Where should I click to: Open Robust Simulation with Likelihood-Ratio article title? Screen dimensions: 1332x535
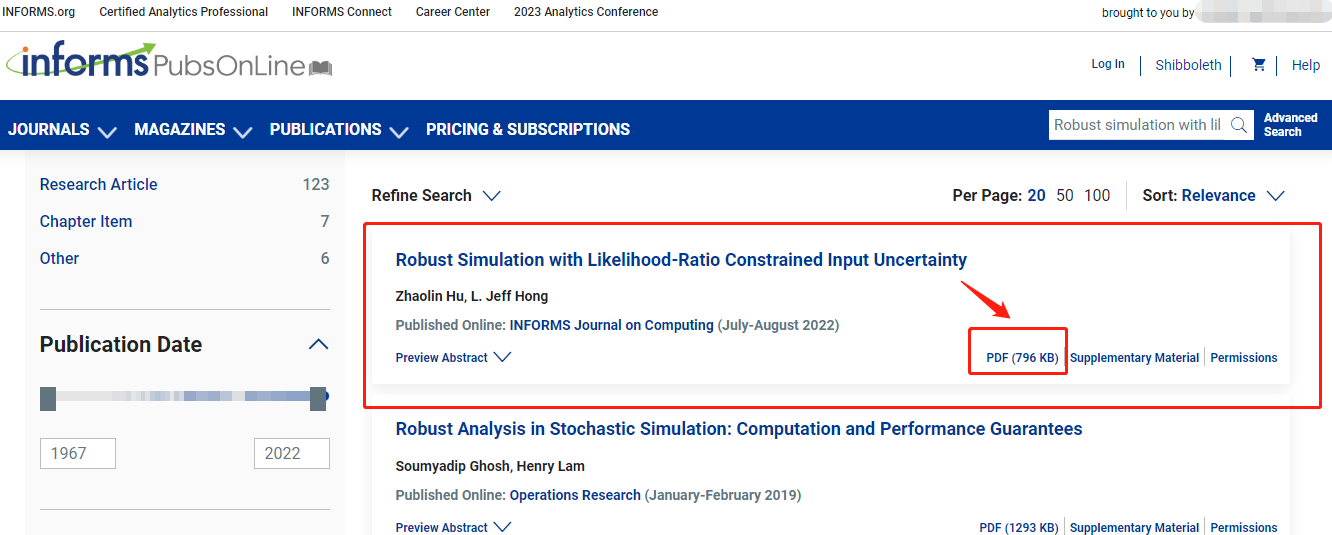point(681,260)
